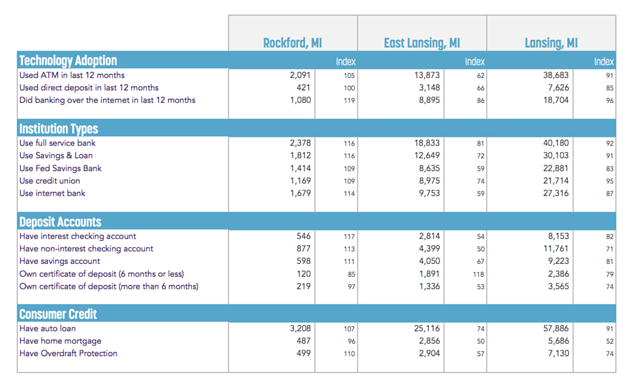Click East Lansing short CD index 118
Image resolution: width=640 pixels, height=382 pixels.
coord(479,274)
